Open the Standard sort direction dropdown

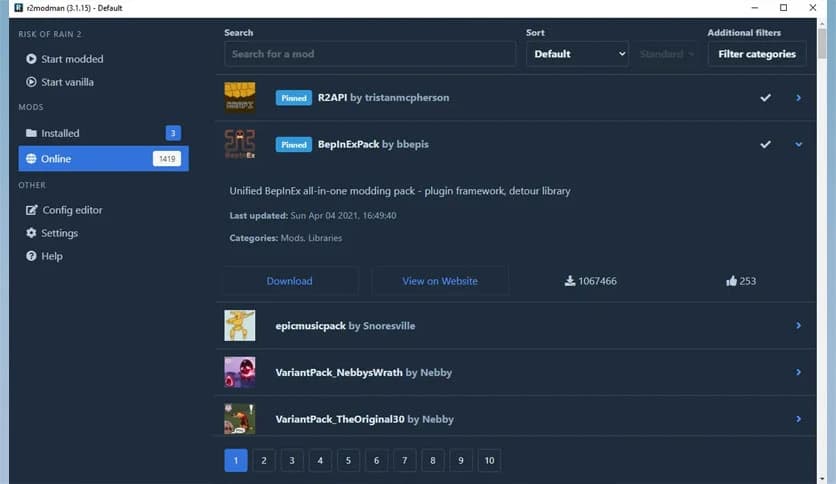(x=665, y=54)
